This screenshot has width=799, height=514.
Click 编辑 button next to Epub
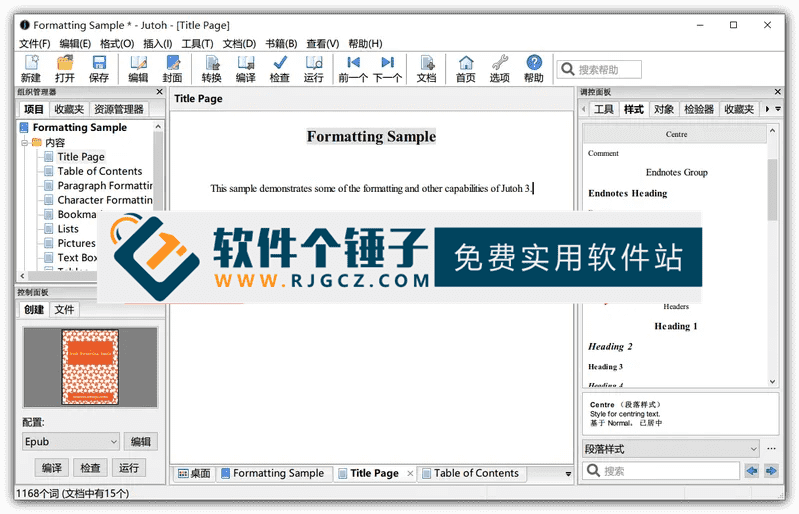coord(141,442)
